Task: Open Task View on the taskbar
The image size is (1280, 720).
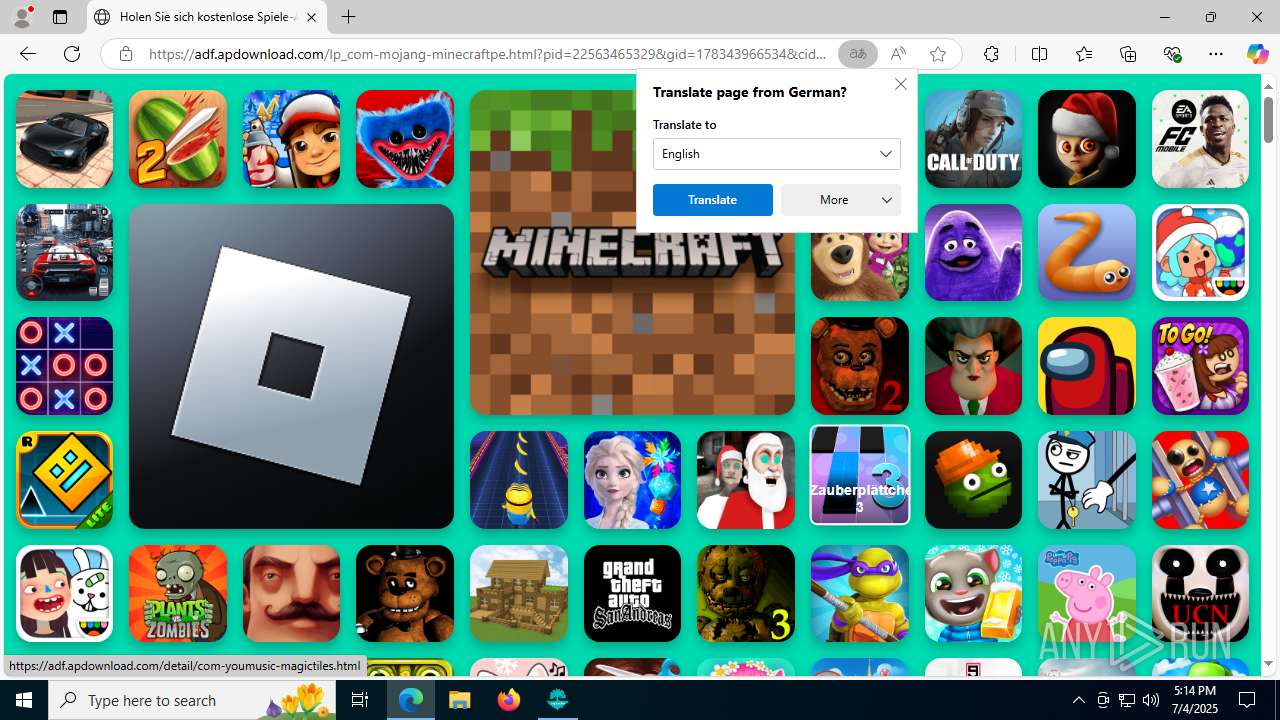Action: (x=360, y=700)
